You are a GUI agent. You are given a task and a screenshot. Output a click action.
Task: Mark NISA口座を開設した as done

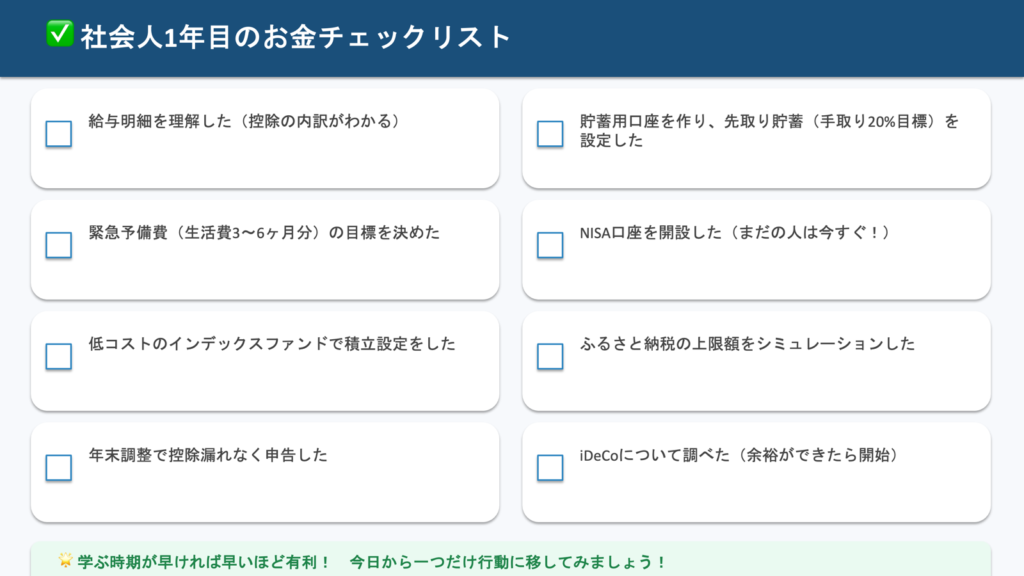click(x=550, y=245)
